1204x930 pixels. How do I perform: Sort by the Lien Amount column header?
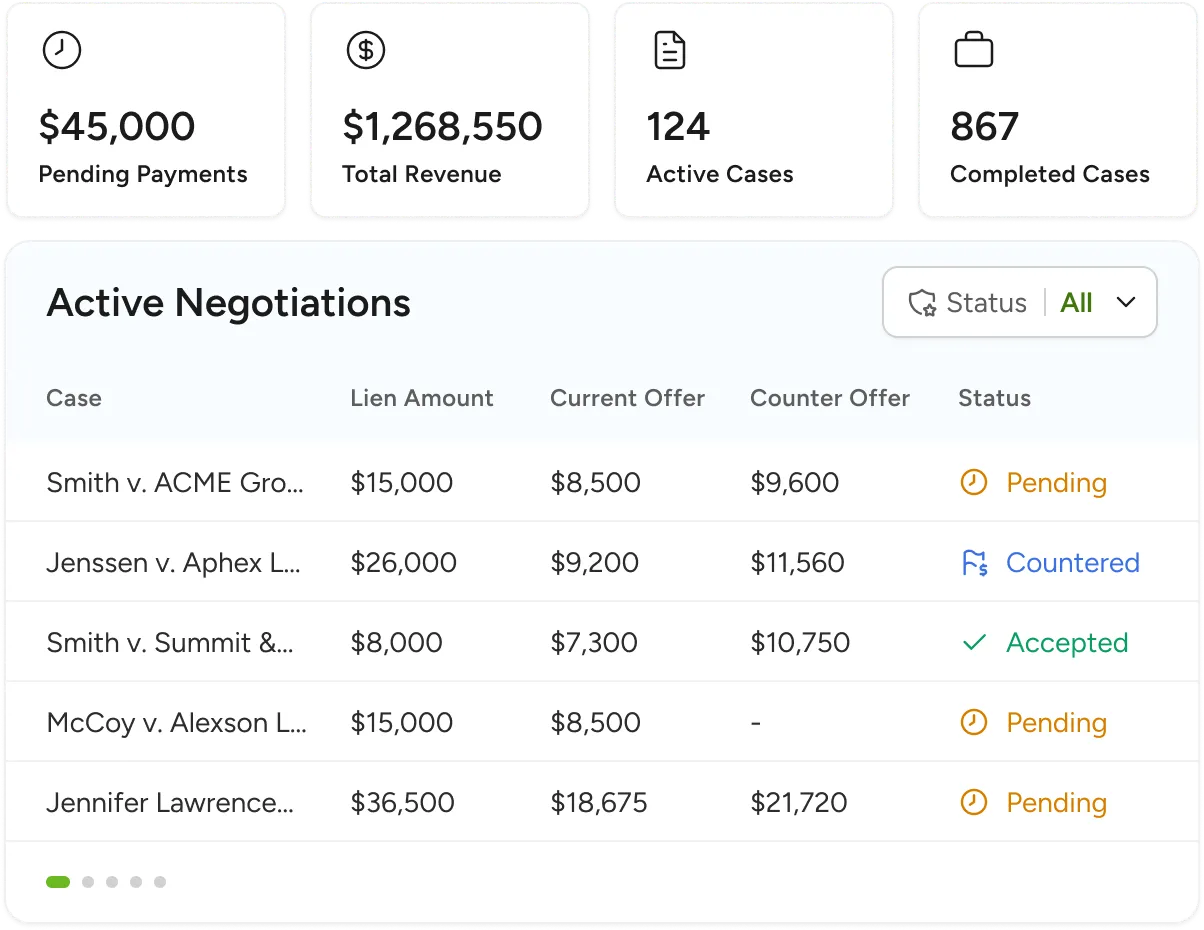point(421,398)
